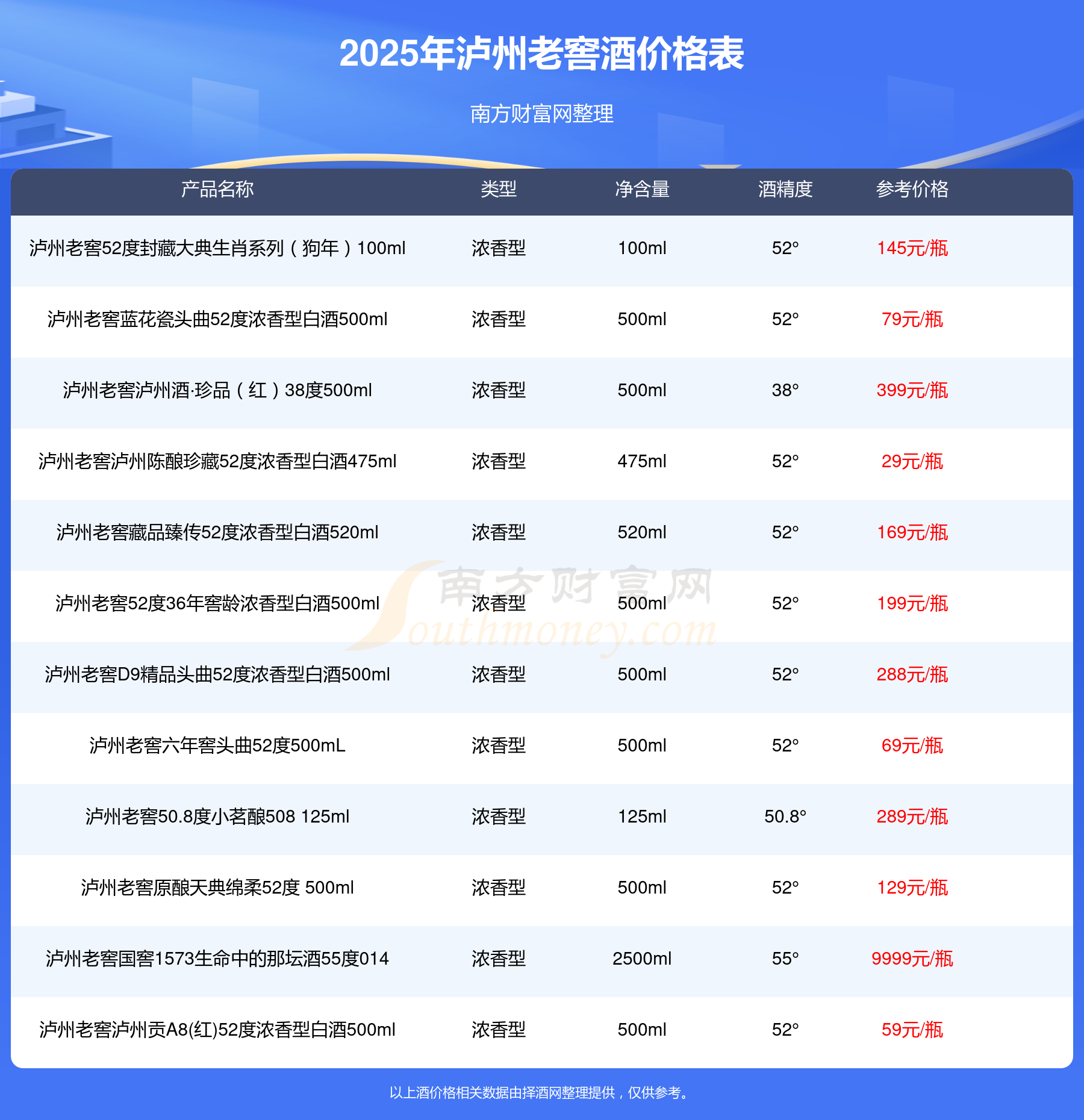The image size is (1084, 1120).
Task: Click the title "2025年泸州老窖酒价格表"
Action: tap(542, 54)
